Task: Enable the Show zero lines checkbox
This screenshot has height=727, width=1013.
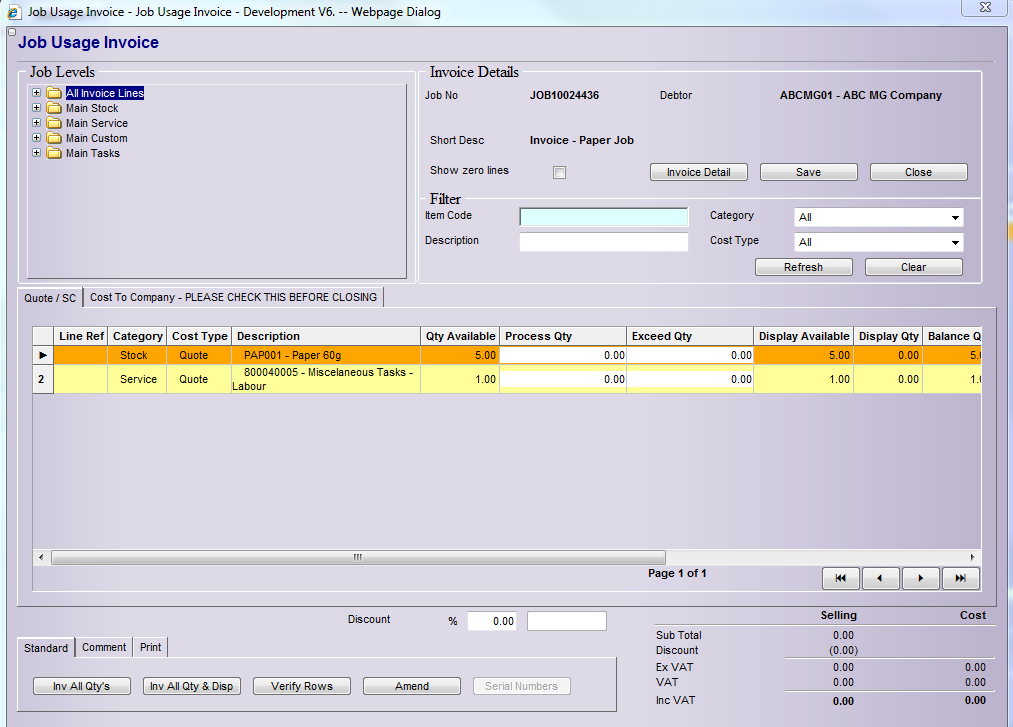Action: click(560, 172)
